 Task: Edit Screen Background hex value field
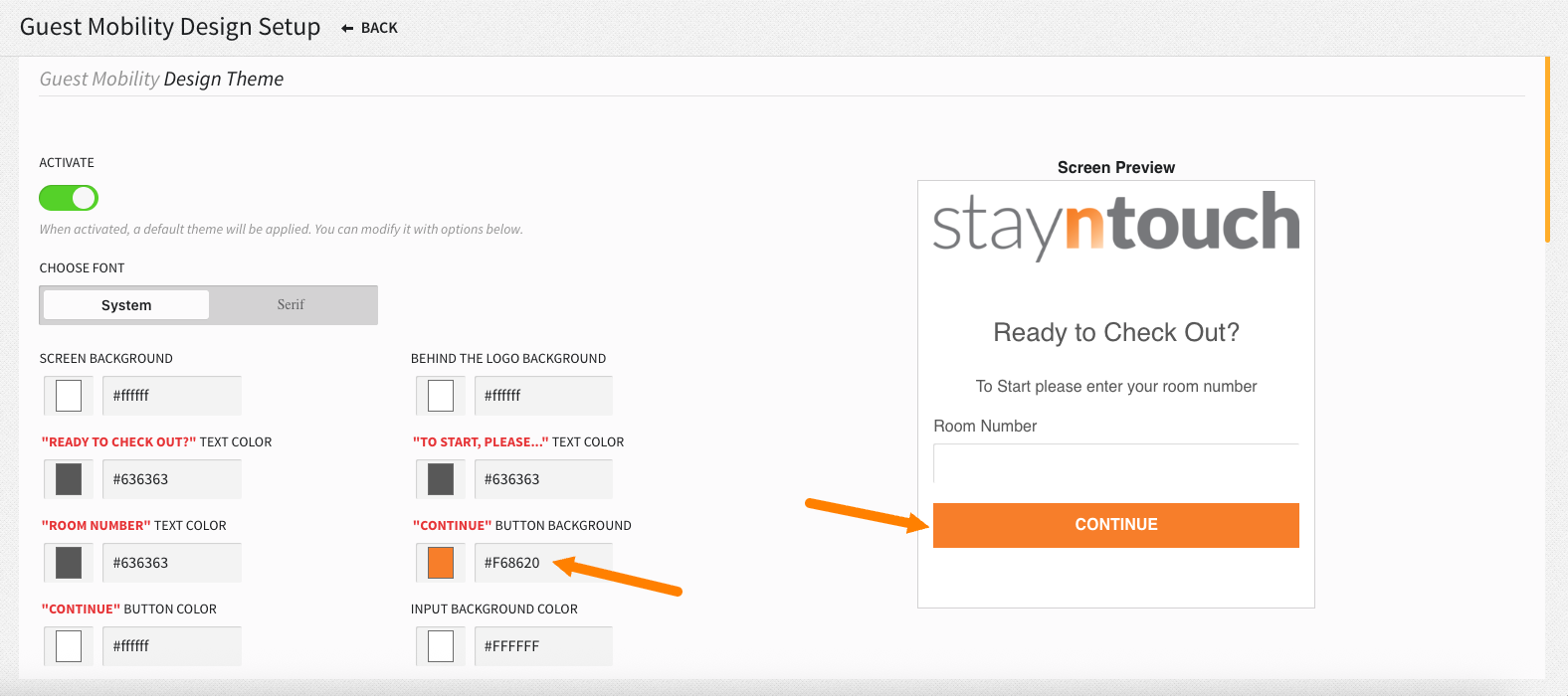(x=172, y=396)
